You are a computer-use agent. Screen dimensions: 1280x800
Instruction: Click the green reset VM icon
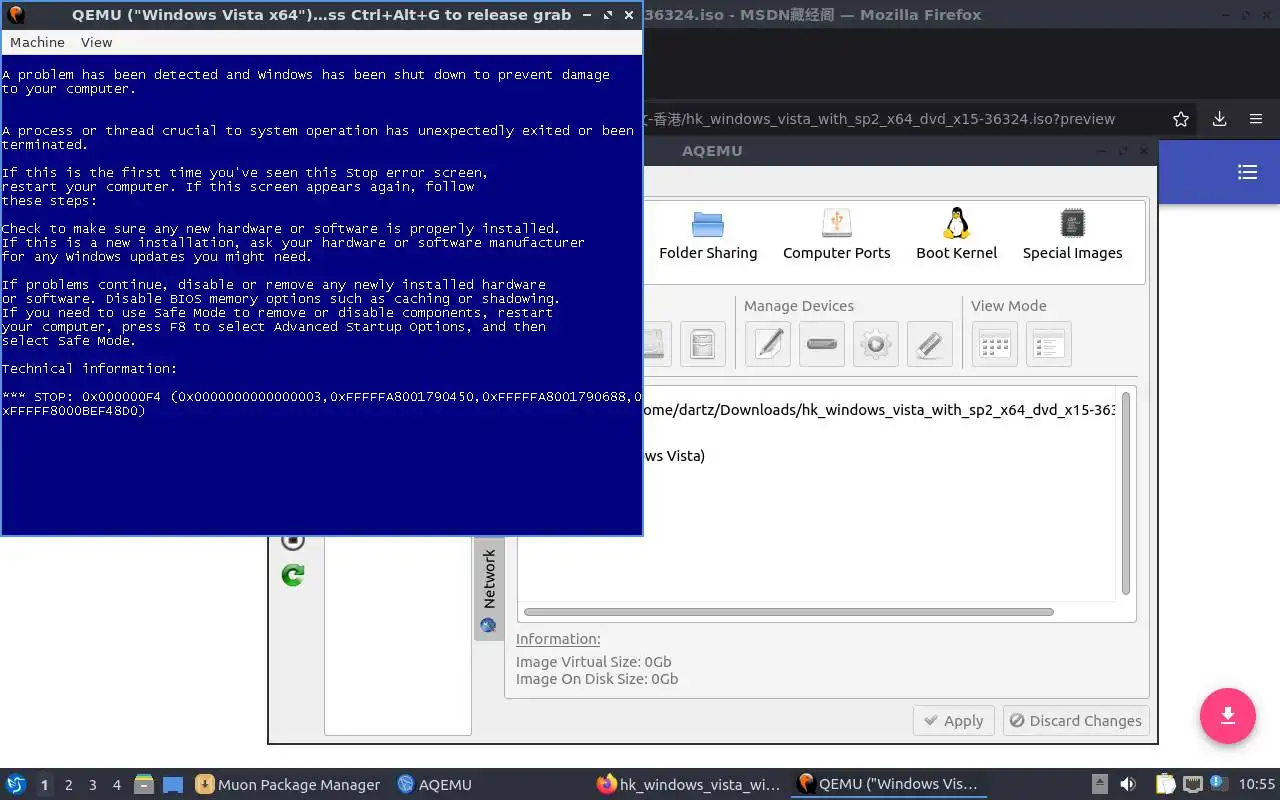point(293,575)
